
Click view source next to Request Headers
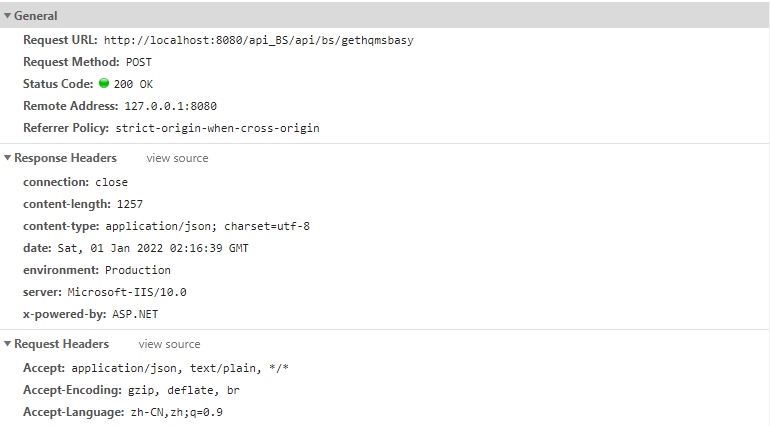(169, 344)
